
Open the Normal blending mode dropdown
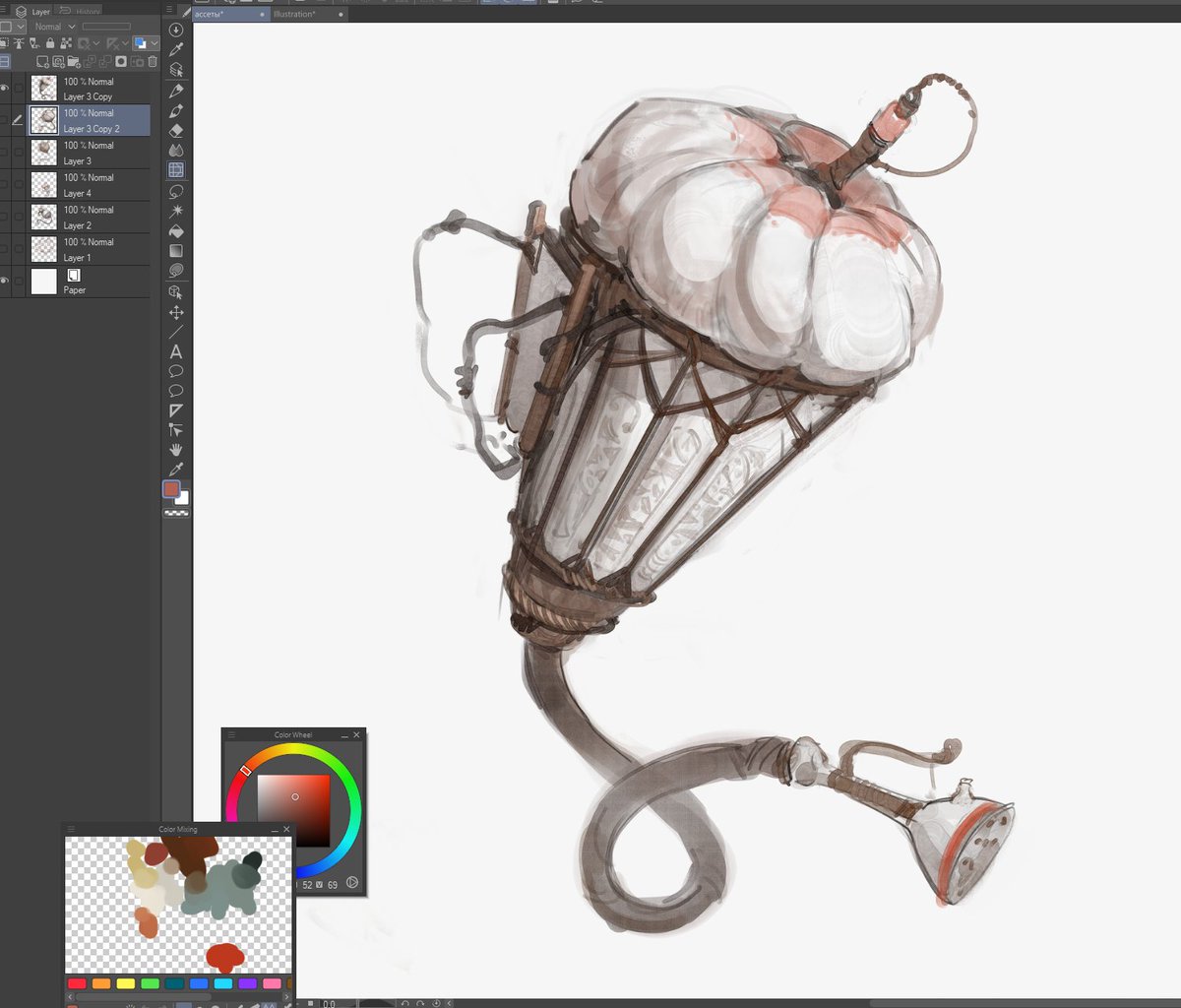[x=54, y=27]
